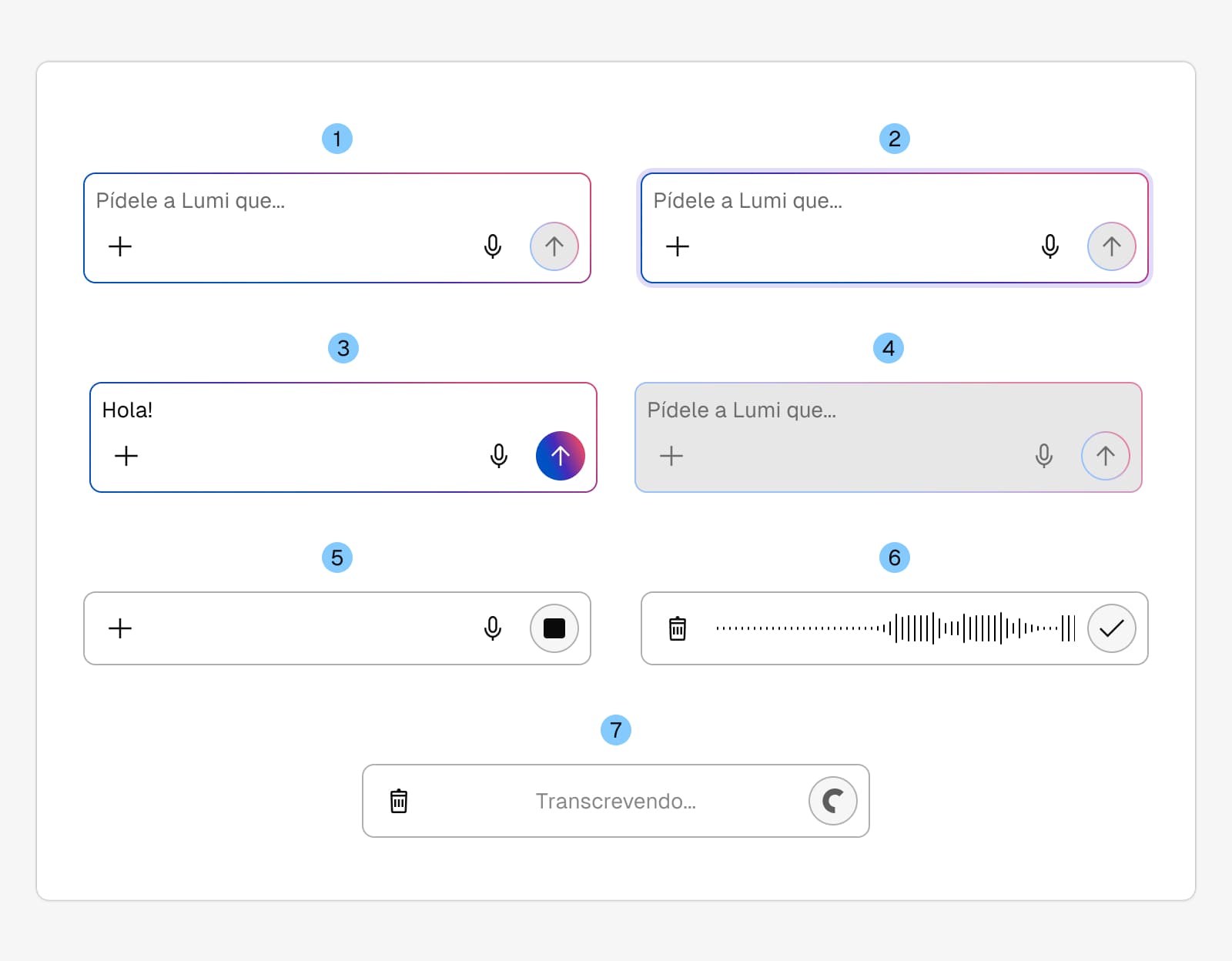The height and width of the screenshot is (961, 1232).
Task: Click the send arrow in focused variant 2
Action: 1111,246
